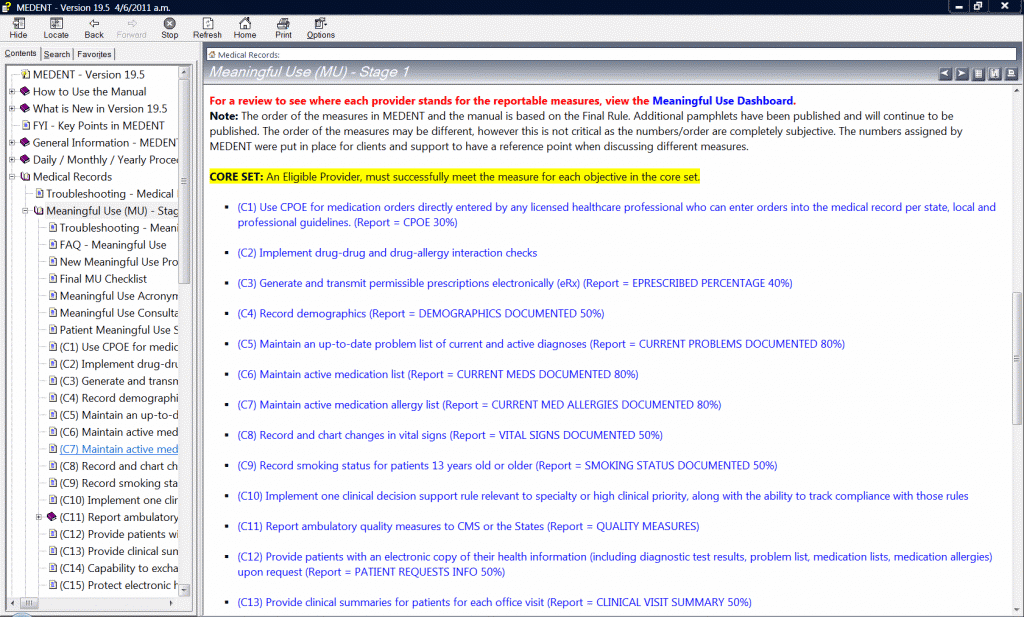Open (C6) Maintain active medication list link
The height and width of the screenshot is (617, 1024).
coord(438,374)
